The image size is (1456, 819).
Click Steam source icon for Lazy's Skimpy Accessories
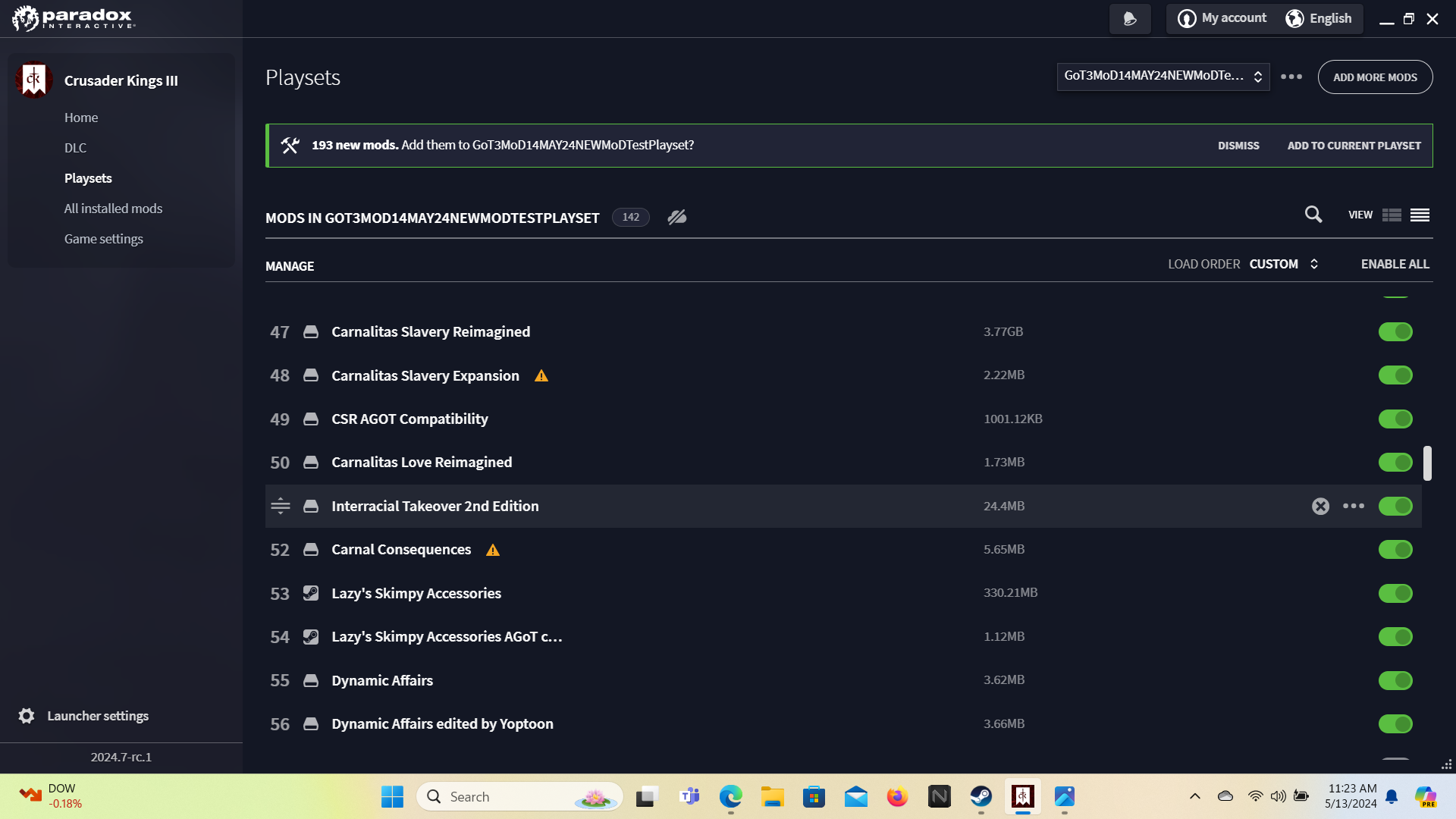[311, 593]
